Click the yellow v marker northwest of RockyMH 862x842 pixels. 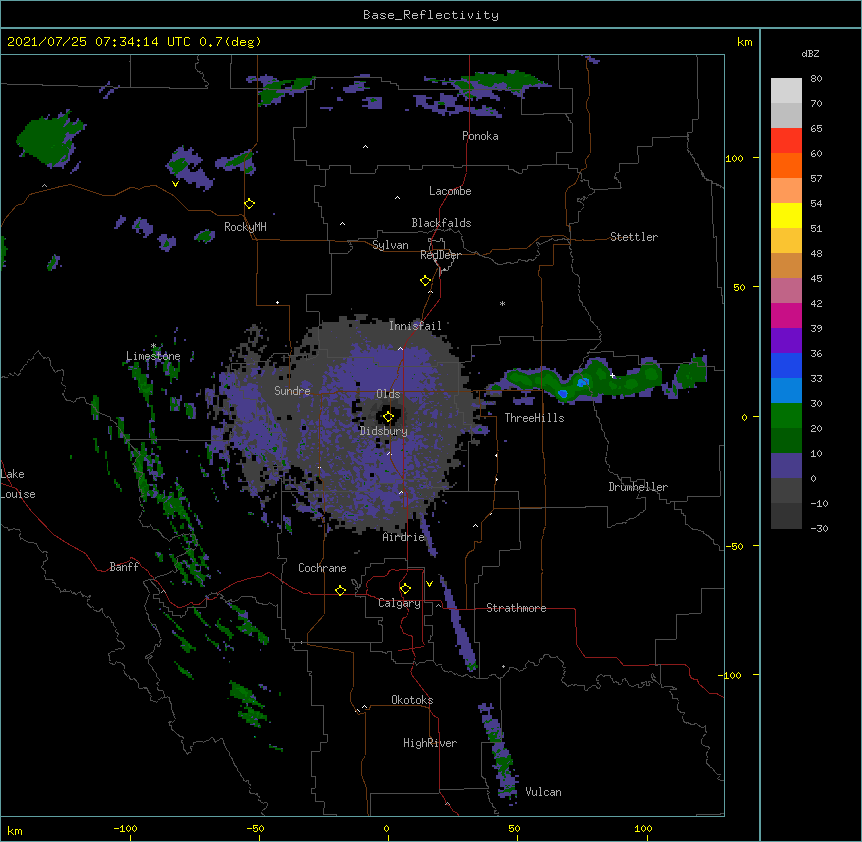[x=175, y=184]
